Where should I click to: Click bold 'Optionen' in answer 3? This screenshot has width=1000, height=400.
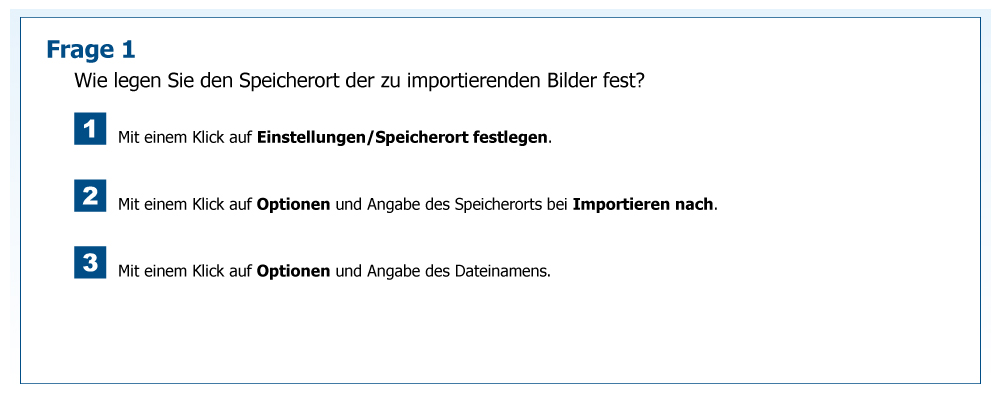(x=293, y=271)
